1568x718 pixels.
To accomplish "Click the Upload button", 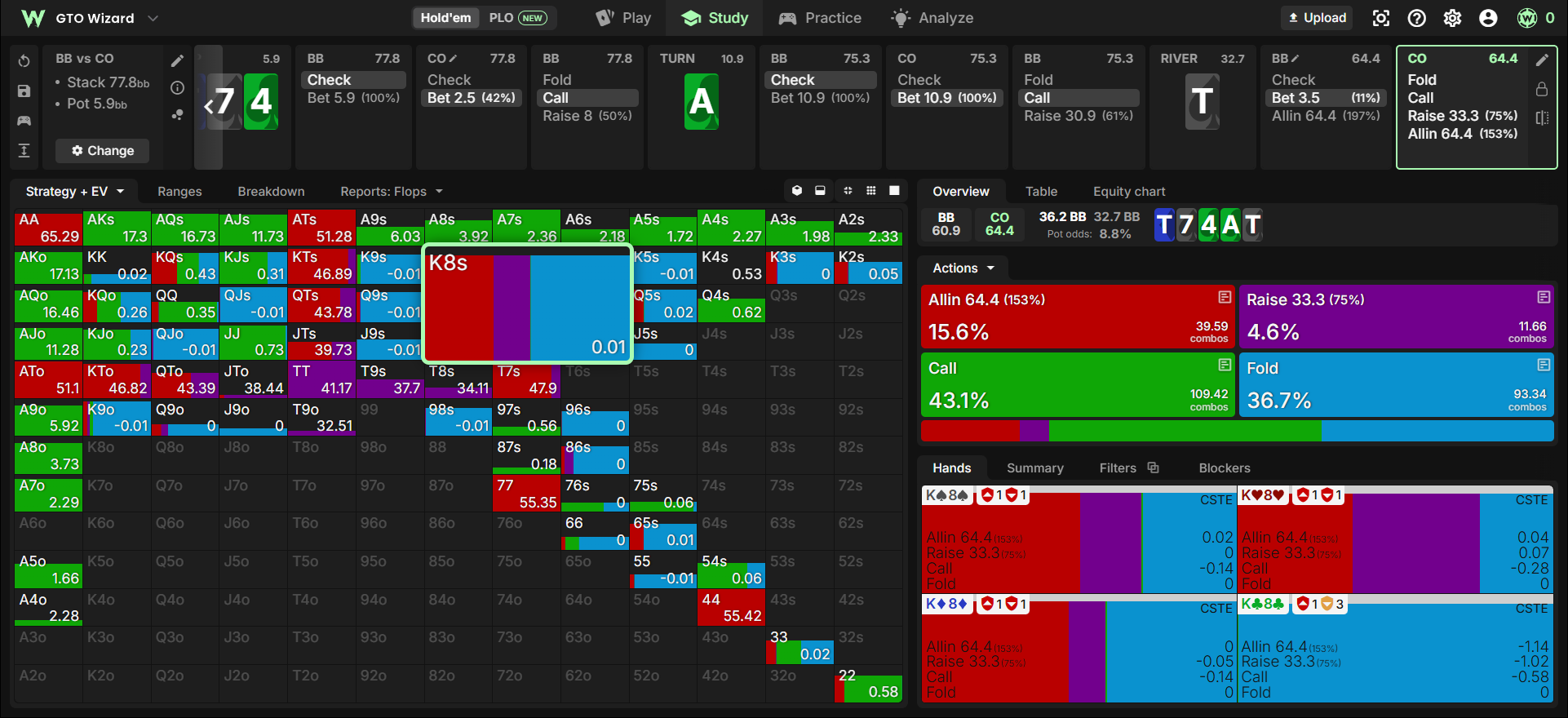I will point(1317,18).
